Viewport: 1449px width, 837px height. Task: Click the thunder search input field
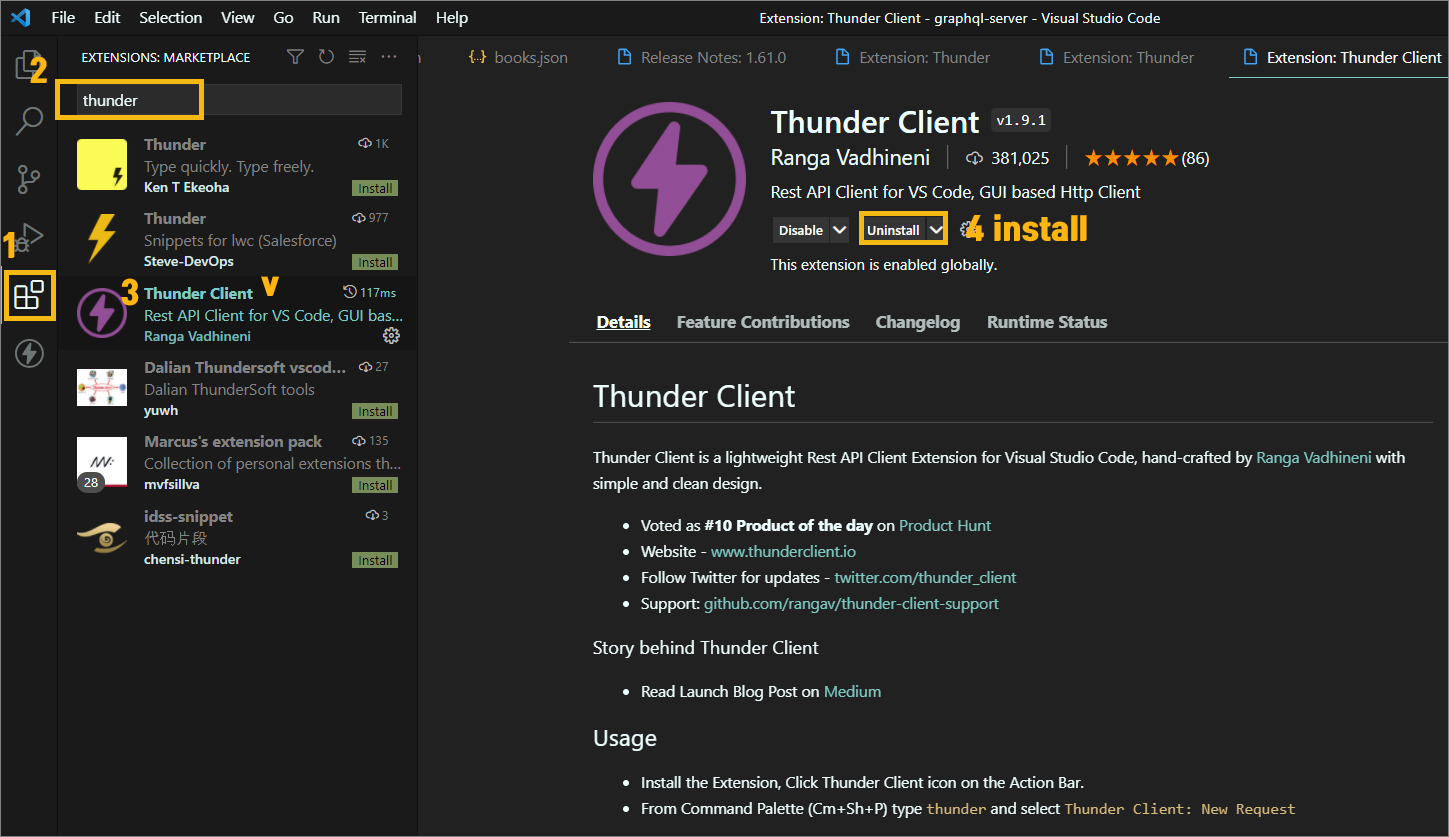tap(240, 100)
